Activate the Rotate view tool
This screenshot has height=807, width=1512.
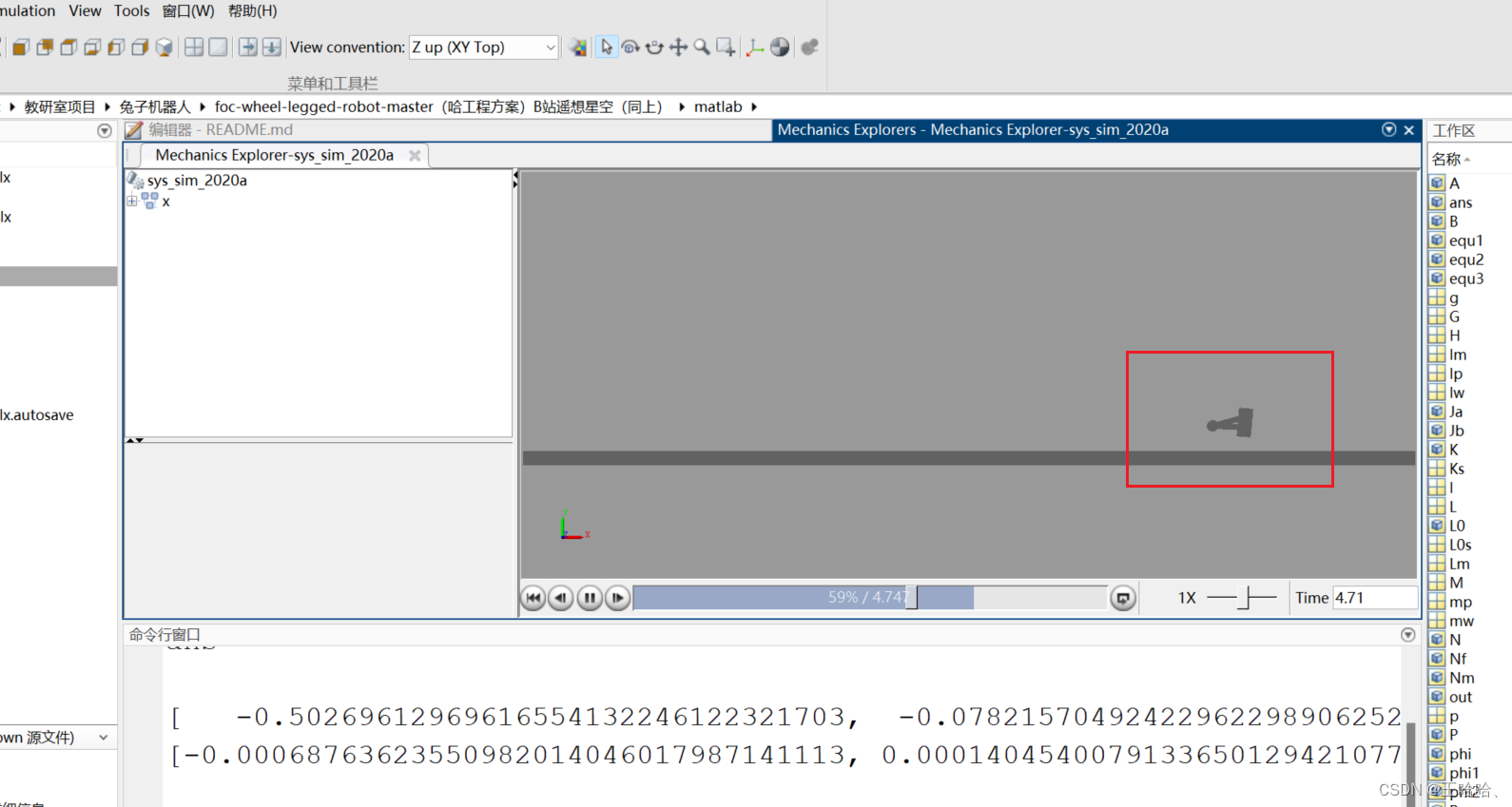click(630, 48)
